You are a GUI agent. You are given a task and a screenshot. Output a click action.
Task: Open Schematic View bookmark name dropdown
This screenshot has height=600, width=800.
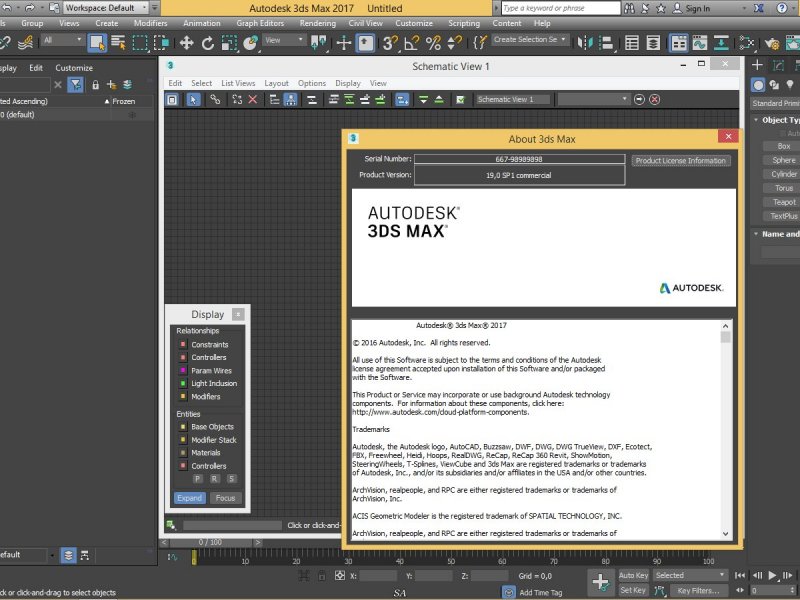[593, 99]
